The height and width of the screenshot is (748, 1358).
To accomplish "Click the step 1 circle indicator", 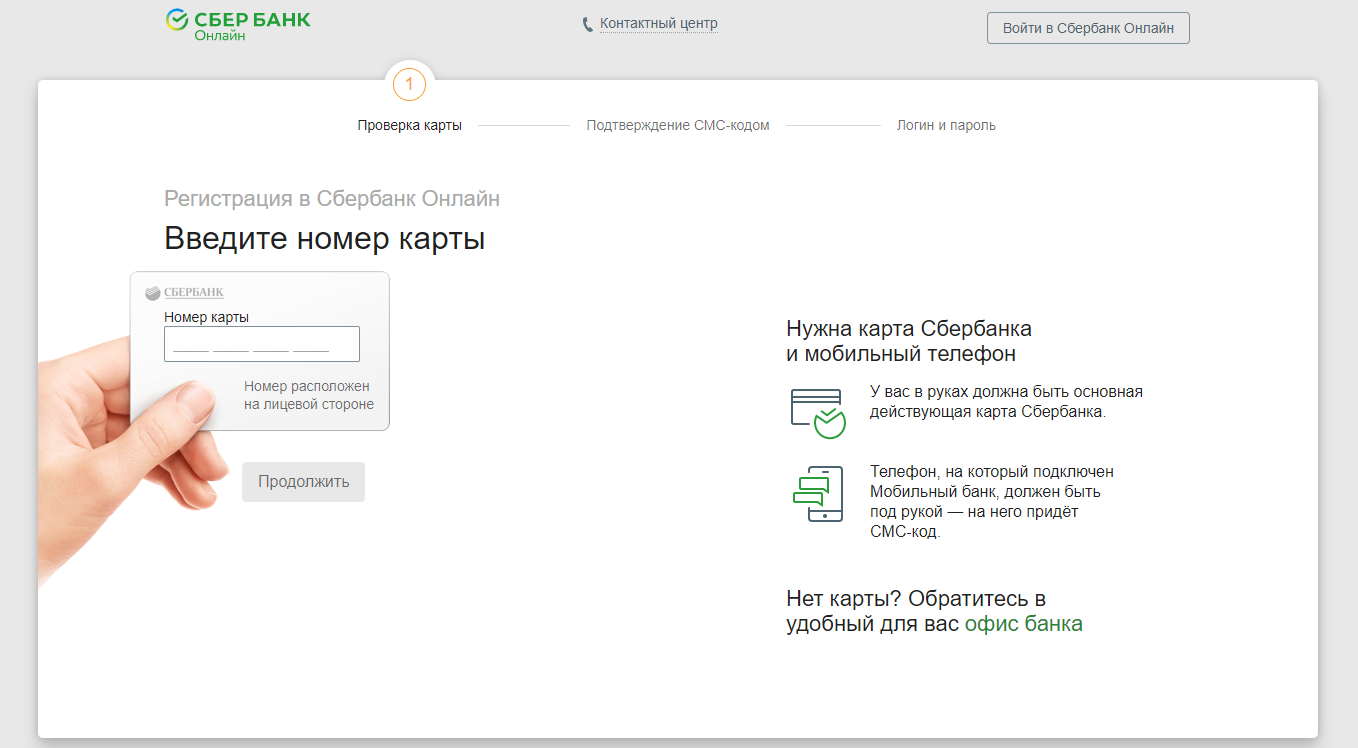I will (409, 84).
